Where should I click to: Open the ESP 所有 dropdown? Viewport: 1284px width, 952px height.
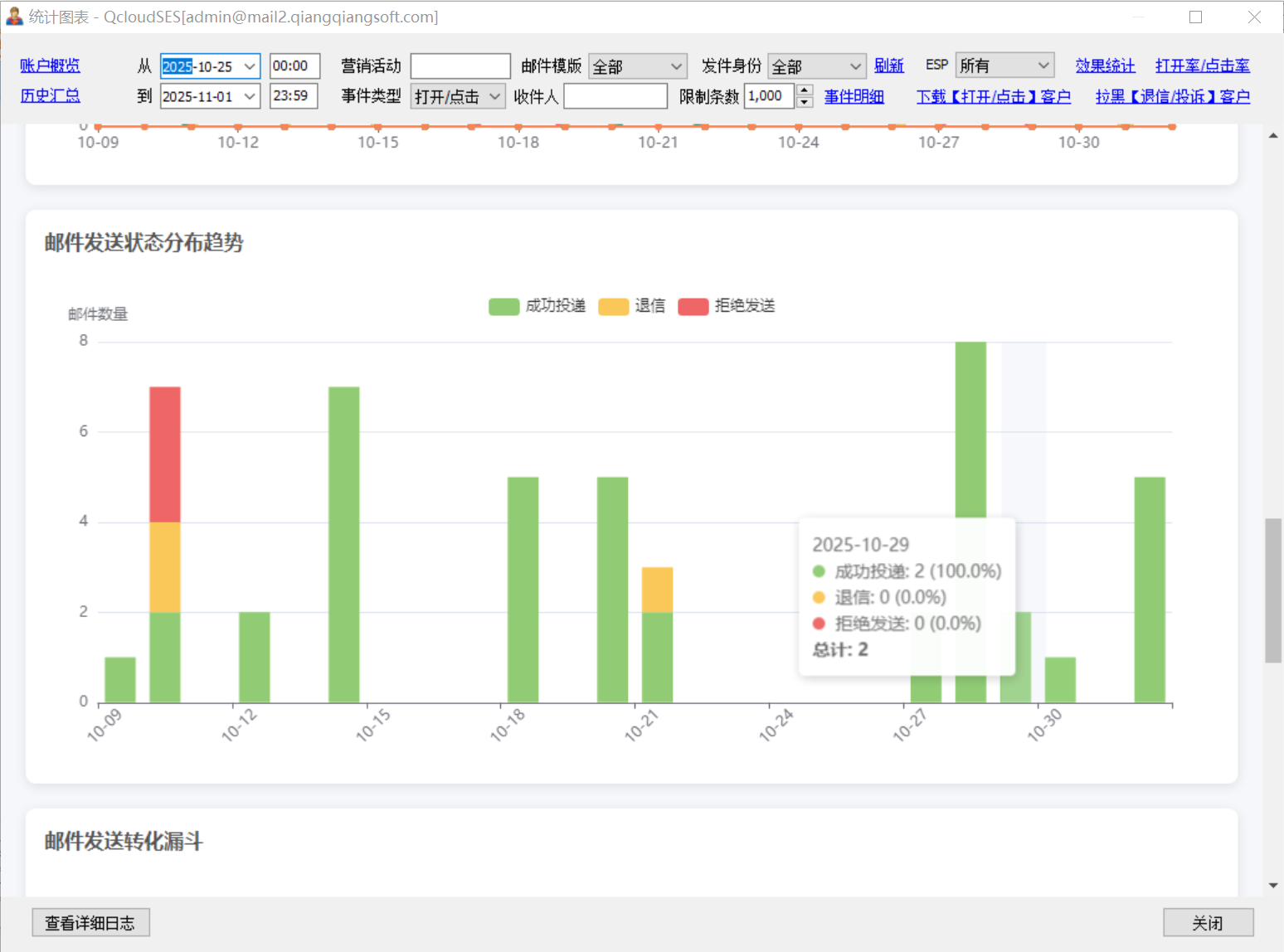[1043, 66]
